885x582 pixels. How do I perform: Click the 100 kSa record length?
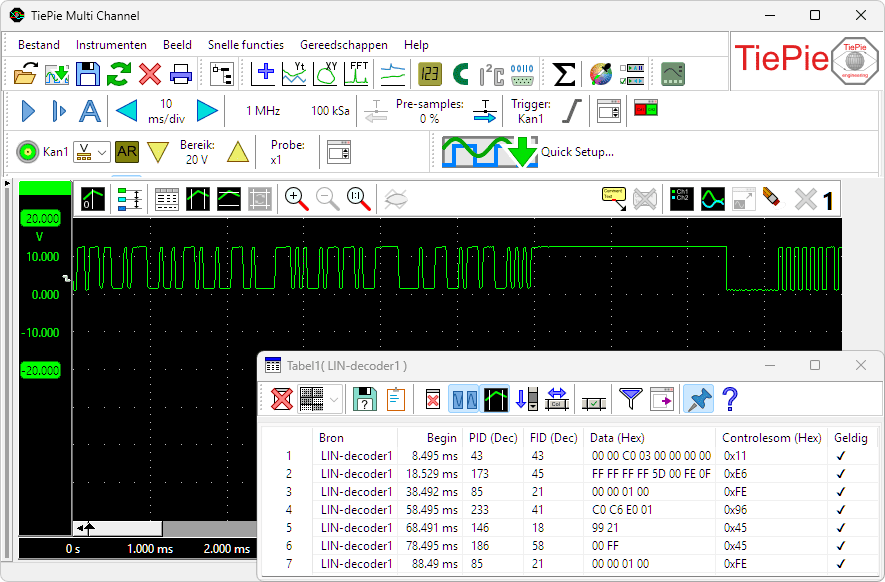click(x=330, y=111)
